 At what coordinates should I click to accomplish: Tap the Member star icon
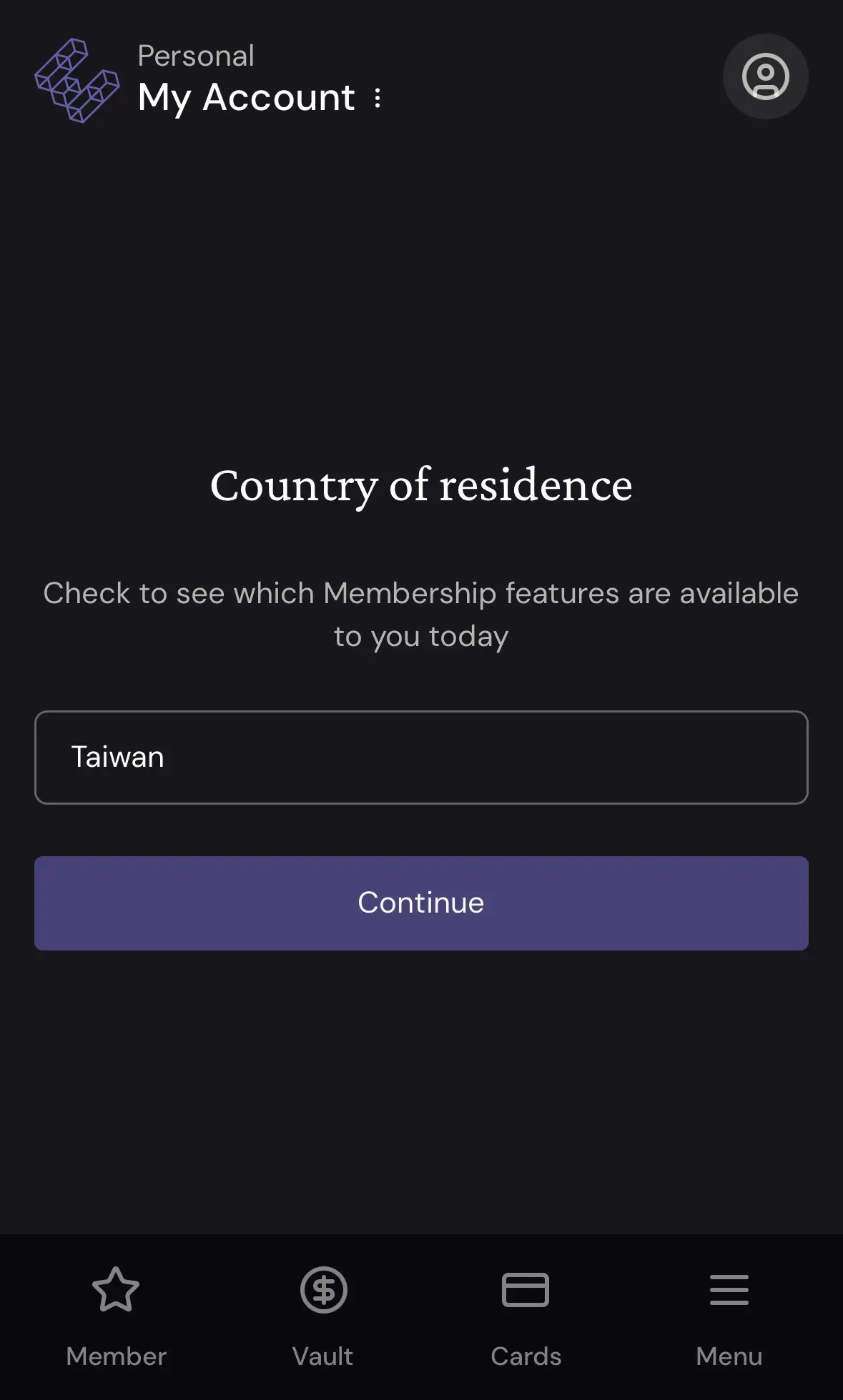pos(116,1290)
